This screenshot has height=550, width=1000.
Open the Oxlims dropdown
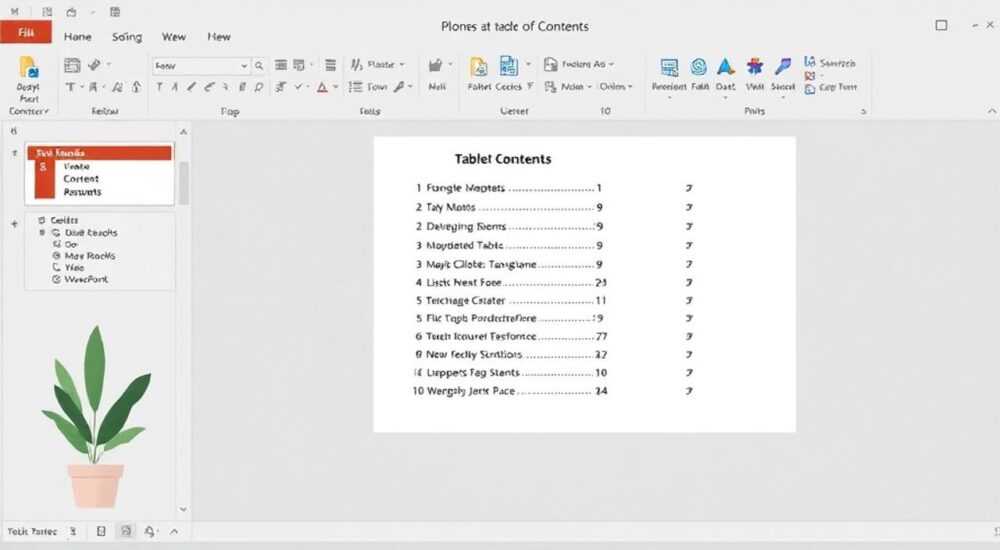(x=630, y=87)
